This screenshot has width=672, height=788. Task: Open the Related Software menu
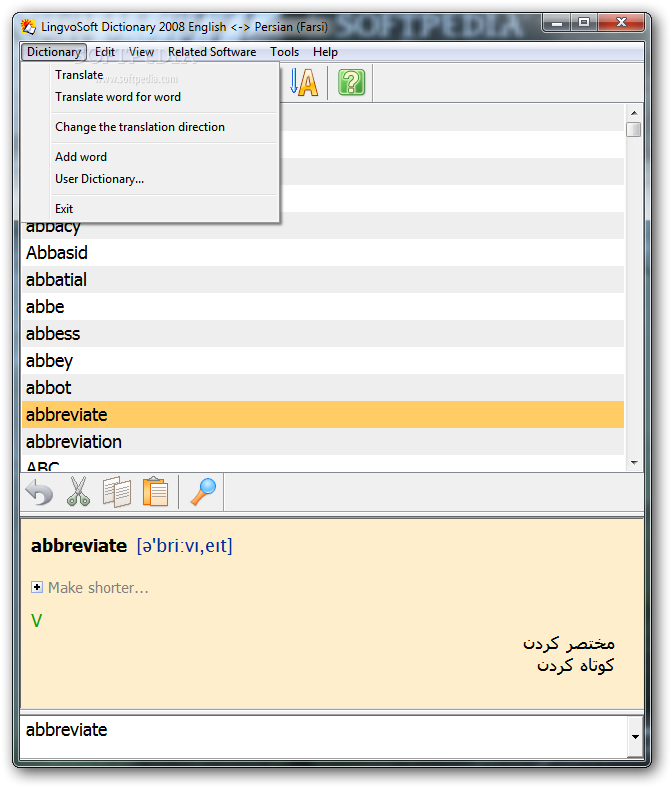[x=212, y=52]
